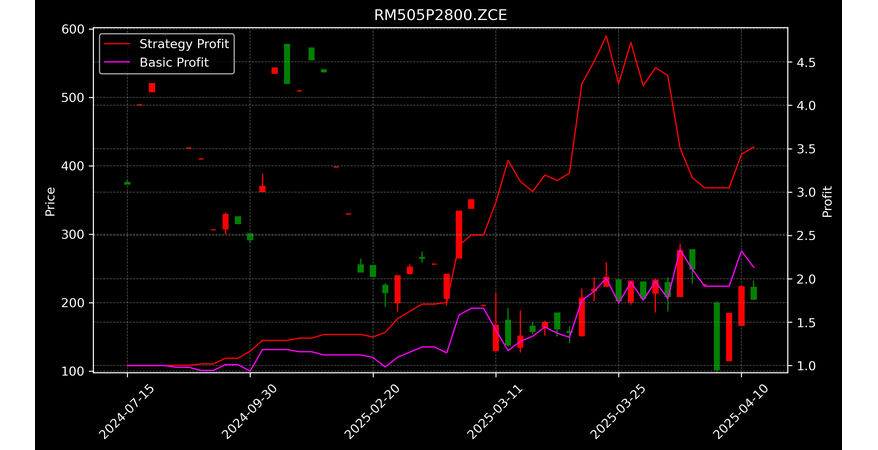Screen dimensions: 878x450
Task: Click the 4.5 profit tick label
Action: click(x=805, y=62)
